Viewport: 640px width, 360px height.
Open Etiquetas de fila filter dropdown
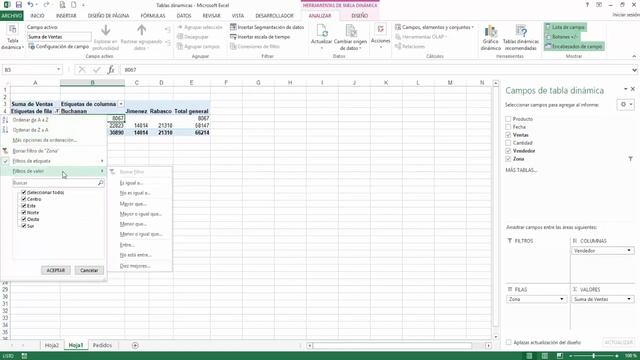57,111
